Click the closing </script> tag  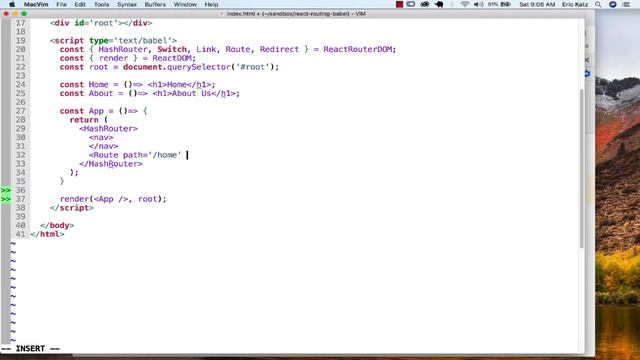pyautogui.click(x=72, y=208)
